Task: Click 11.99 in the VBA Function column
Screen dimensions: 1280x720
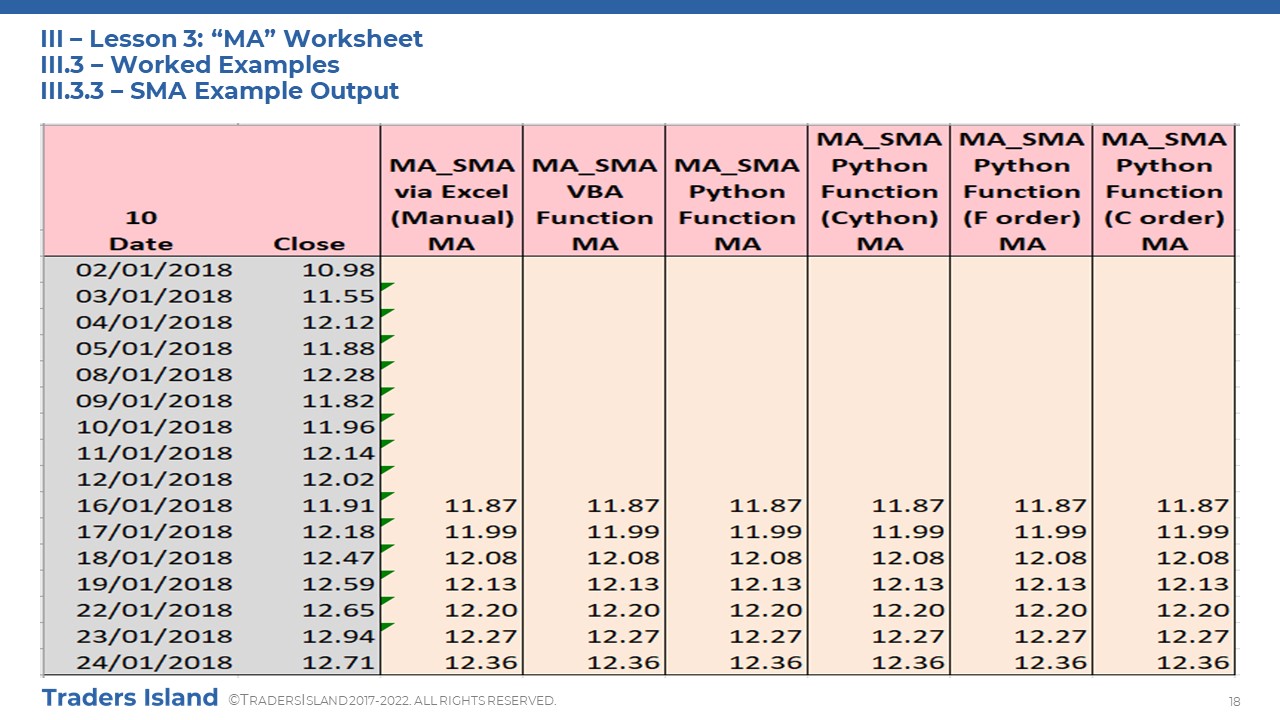Action: tap(623, 531)
